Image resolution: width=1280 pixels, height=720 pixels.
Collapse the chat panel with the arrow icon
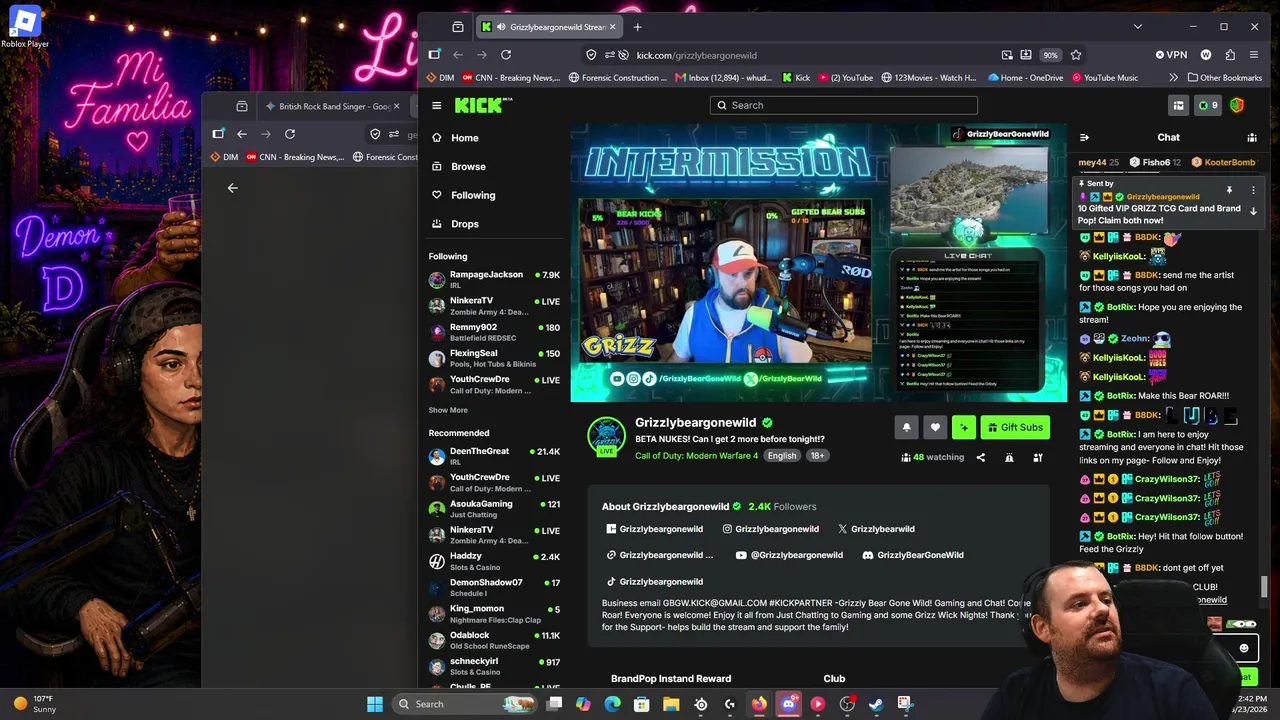click(x=1084, y=137)
